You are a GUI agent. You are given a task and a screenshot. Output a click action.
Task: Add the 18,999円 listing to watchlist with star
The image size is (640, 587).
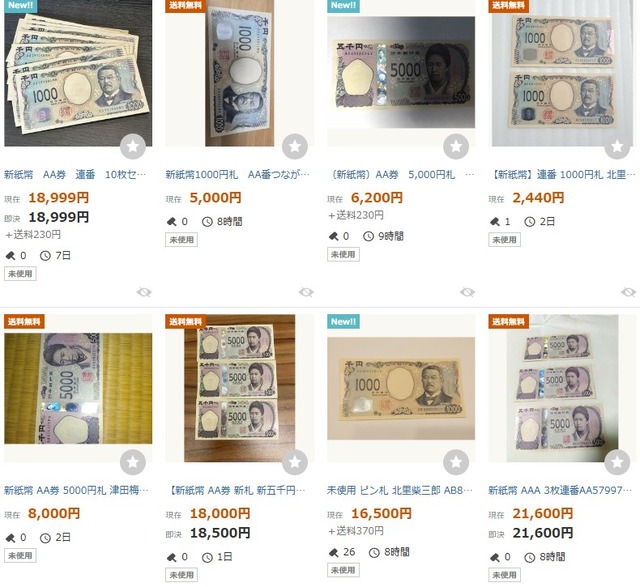pos(133,146)
